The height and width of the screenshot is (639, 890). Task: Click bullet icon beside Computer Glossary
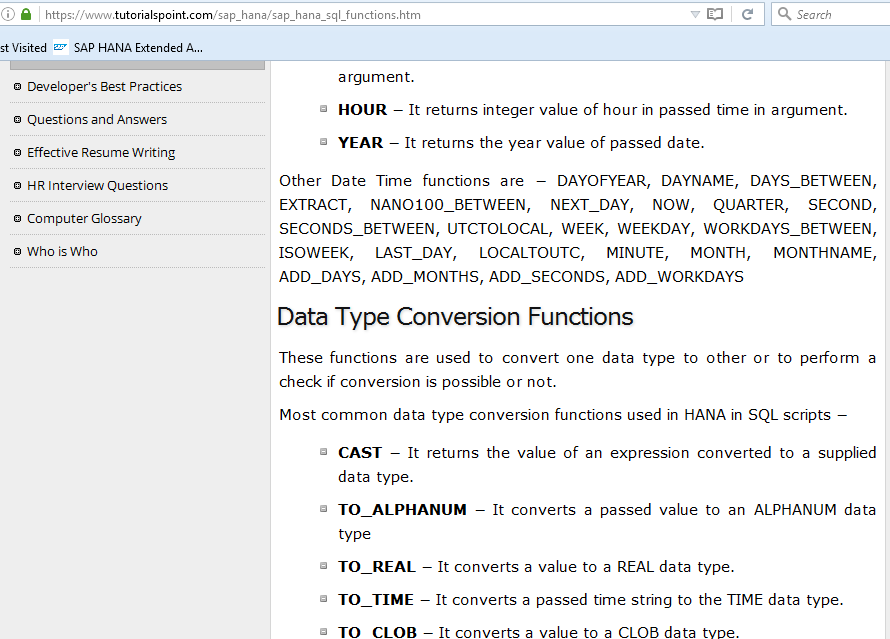pos(17,218)
